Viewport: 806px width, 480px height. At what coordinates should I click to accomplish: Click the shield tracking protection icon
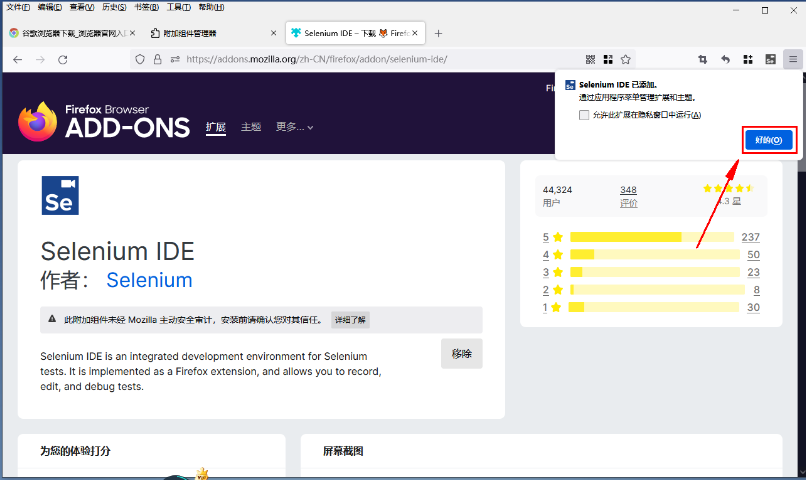[140, 60]
